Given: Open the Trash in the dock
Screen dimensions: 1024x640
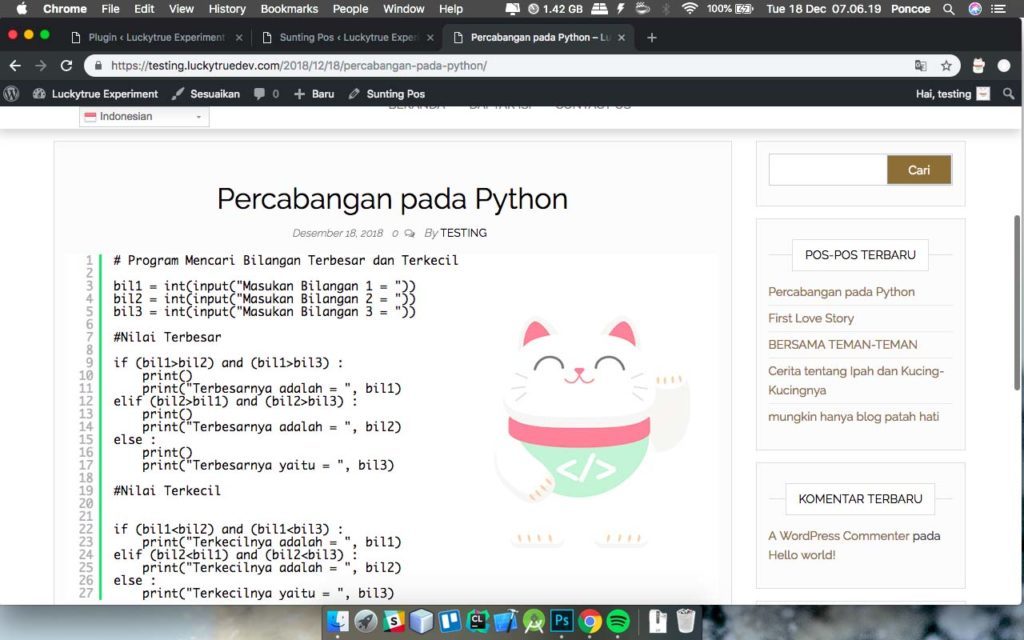Looking at the screenshot, I should point(685,621).
